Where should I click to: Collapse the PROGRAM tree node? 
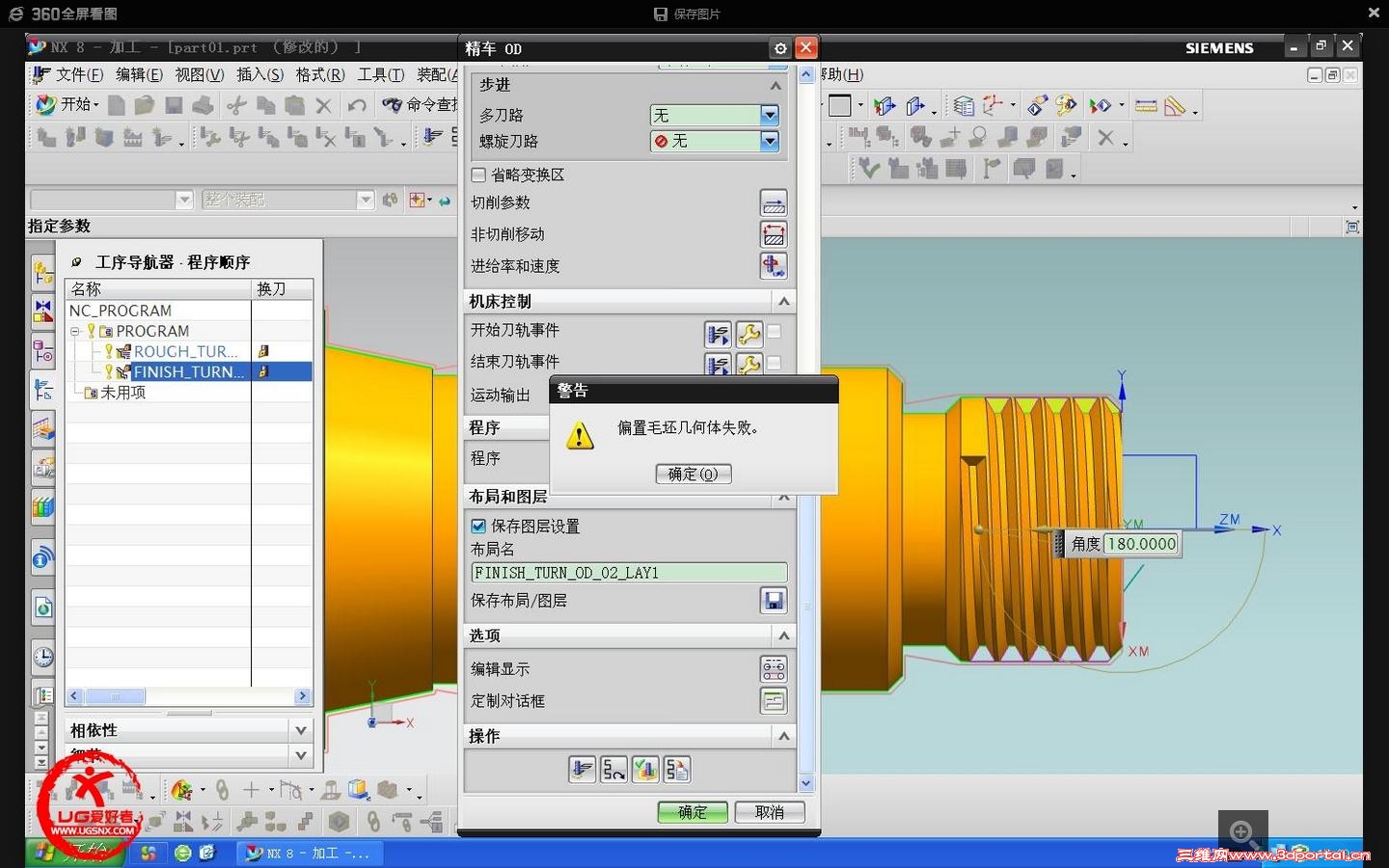(74, 331)
